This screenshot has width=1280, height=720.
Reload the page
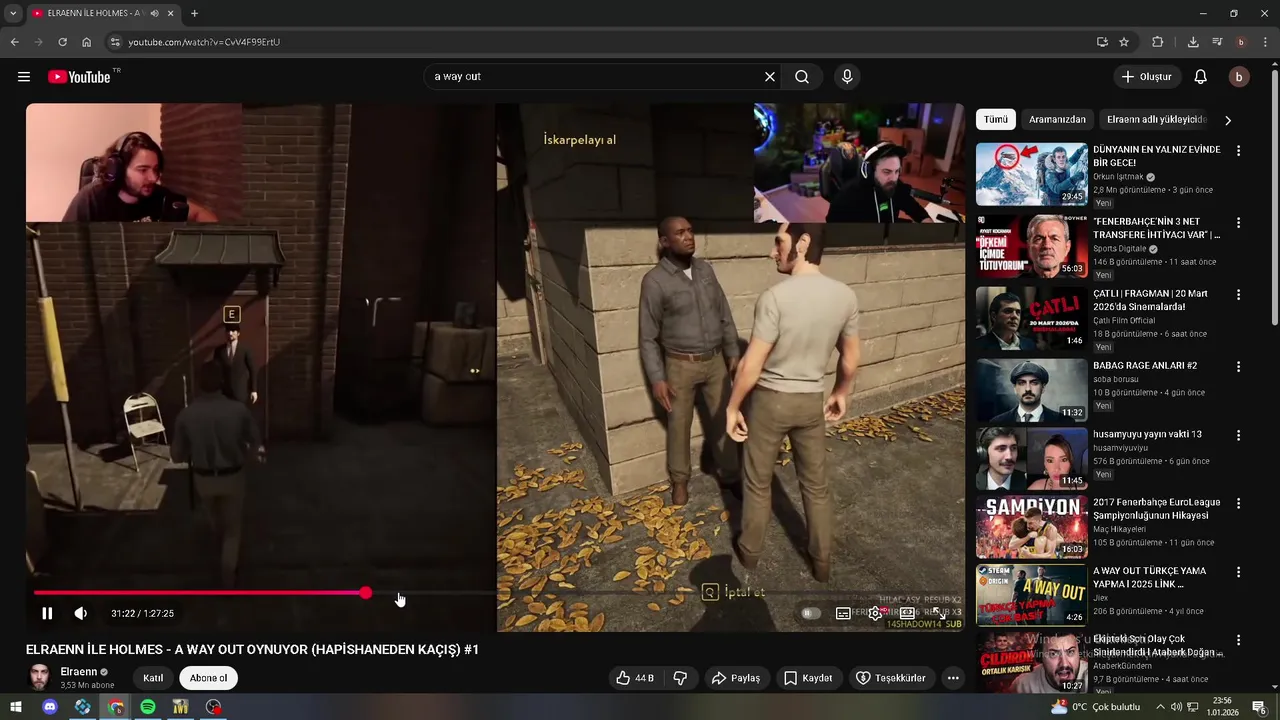click(x=62, y=42)
